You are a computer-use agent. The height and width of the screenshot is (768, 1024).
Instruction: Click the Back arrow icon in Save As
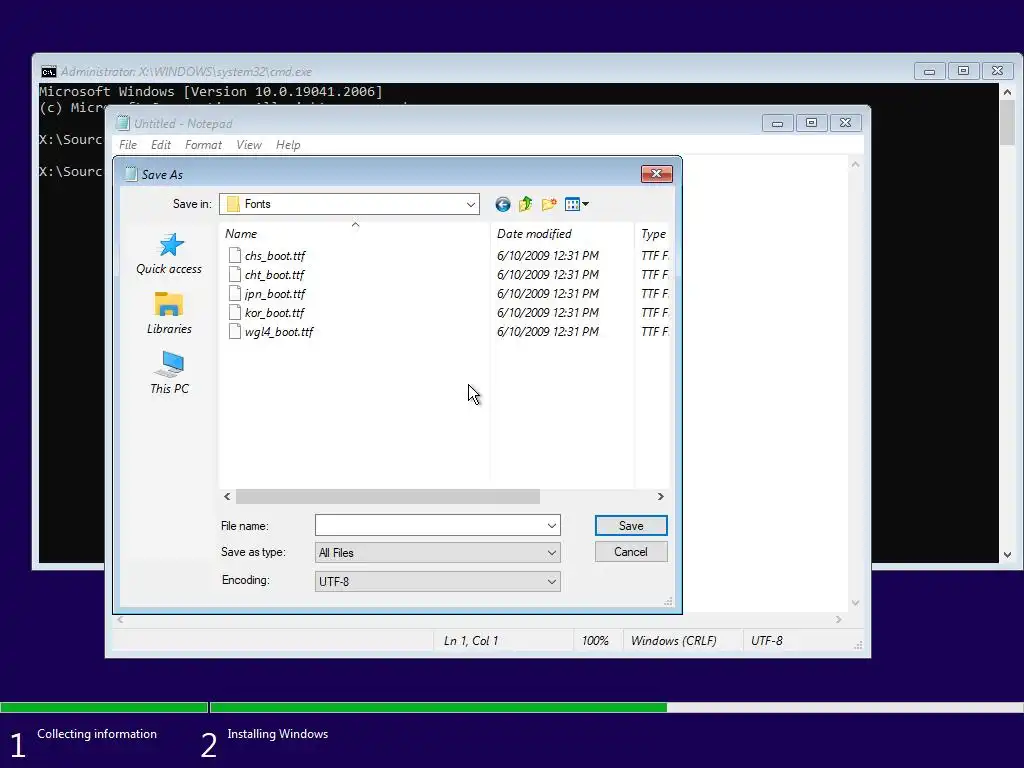[502, 204]
